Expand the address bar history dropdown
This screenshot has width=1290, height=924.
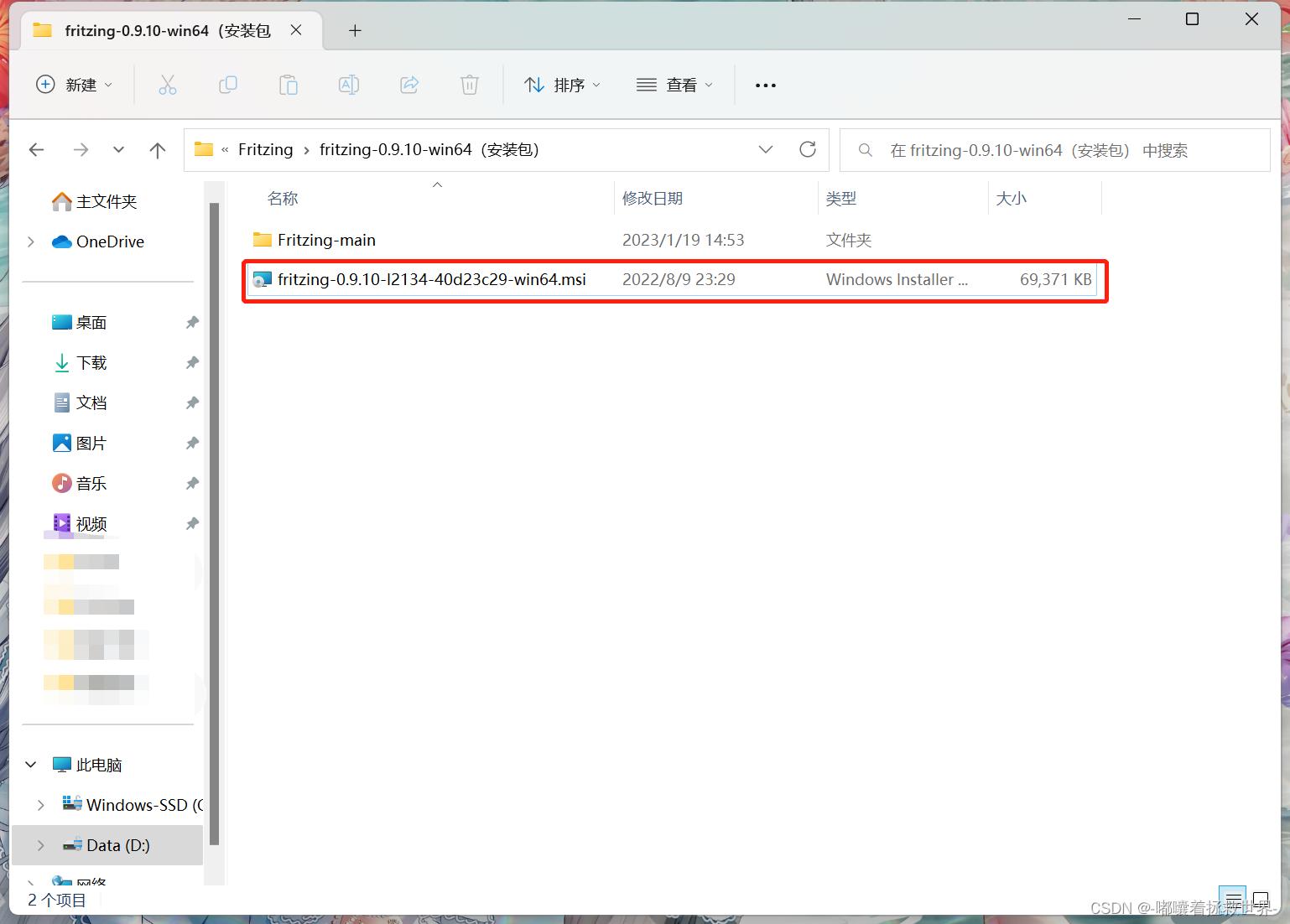[x=765, y=149]
